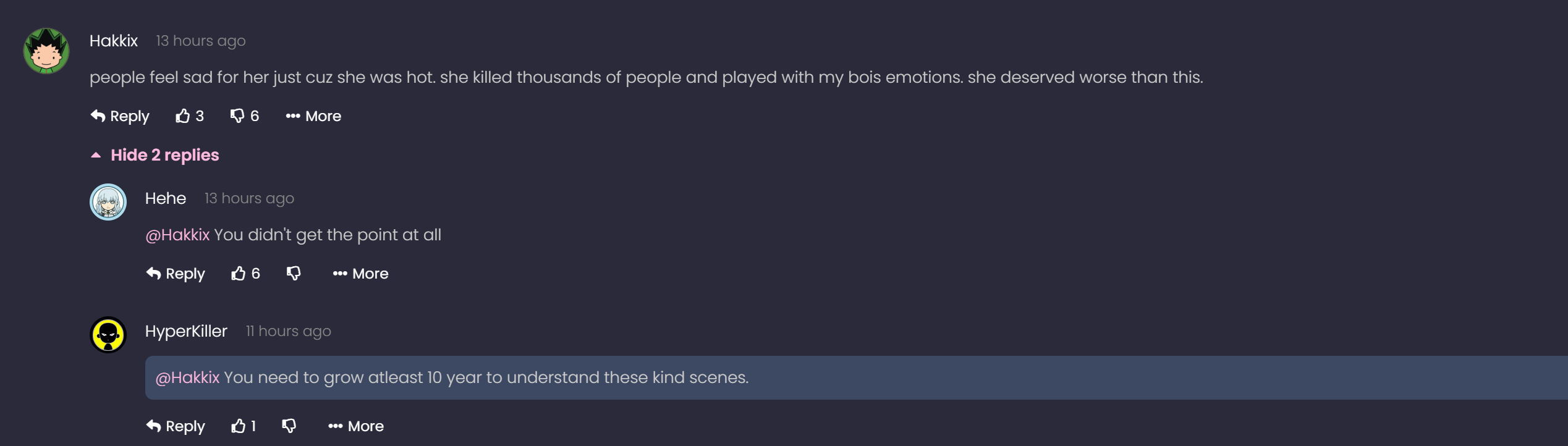Open More options on HyperKiller's reply
The height and width of the screenshot is (446, 1568).
point(356,426)
